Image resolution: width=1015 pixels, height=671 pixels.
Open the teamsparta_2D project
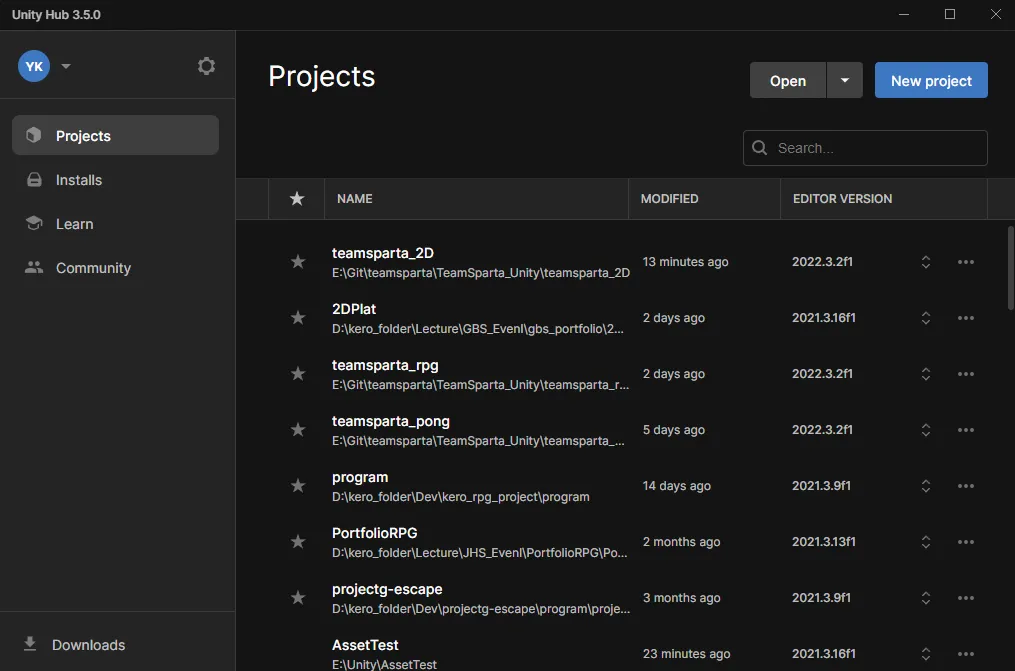click(383, 253)
